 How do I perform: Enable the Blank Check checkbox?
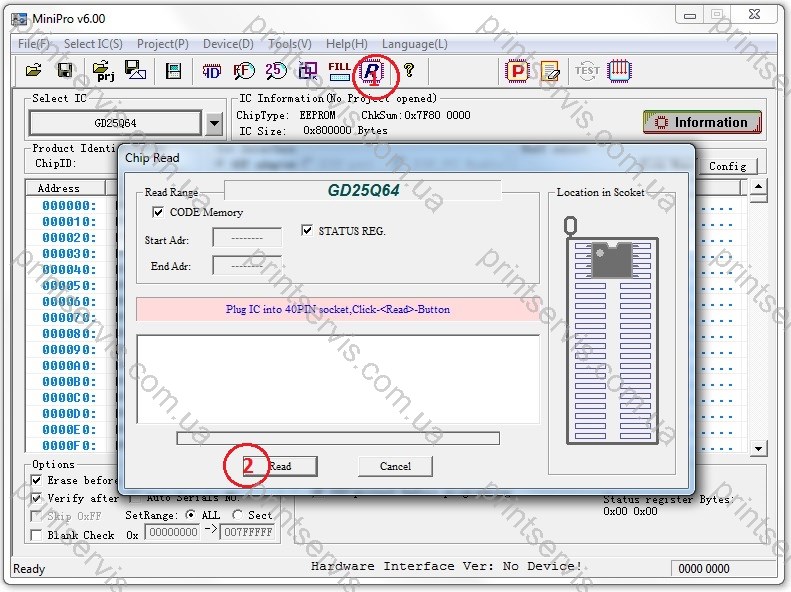[x=36, y=535]
